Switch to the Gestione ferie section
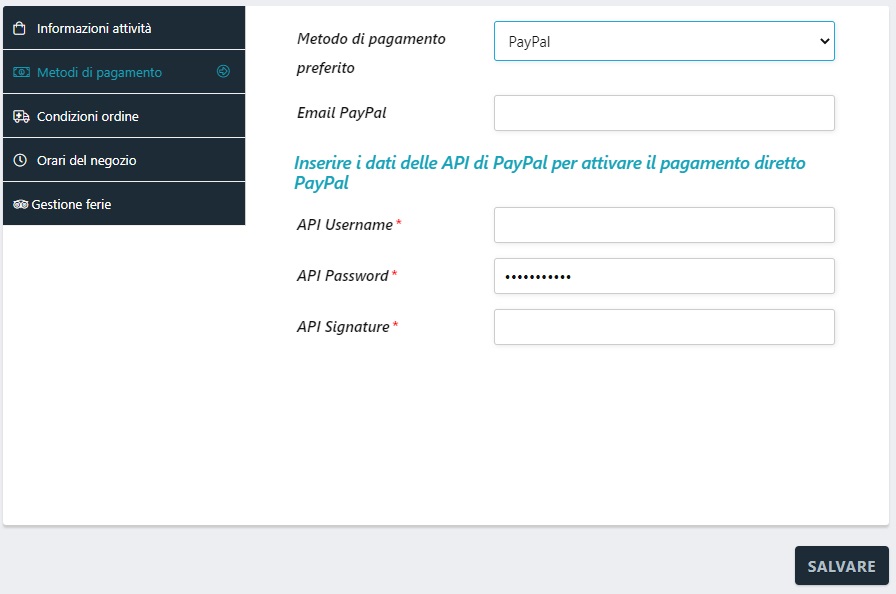Viewport: 896px width, 594px height. (71, 205)
